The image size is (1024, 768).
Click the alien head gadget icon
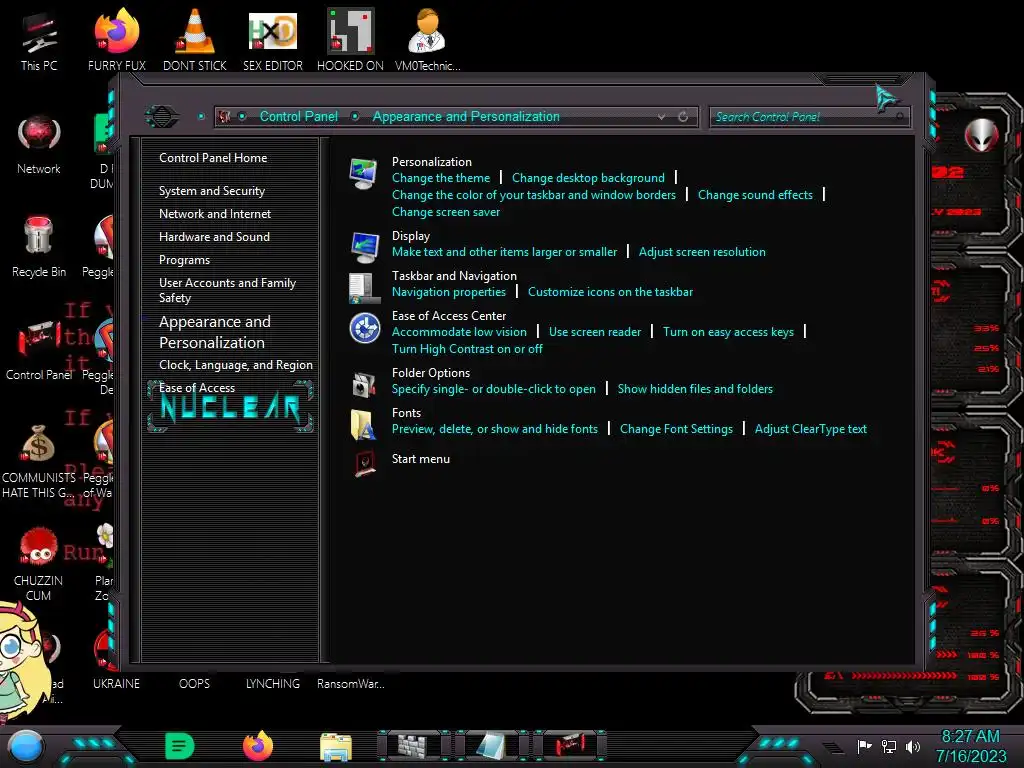tap(981, 135)
